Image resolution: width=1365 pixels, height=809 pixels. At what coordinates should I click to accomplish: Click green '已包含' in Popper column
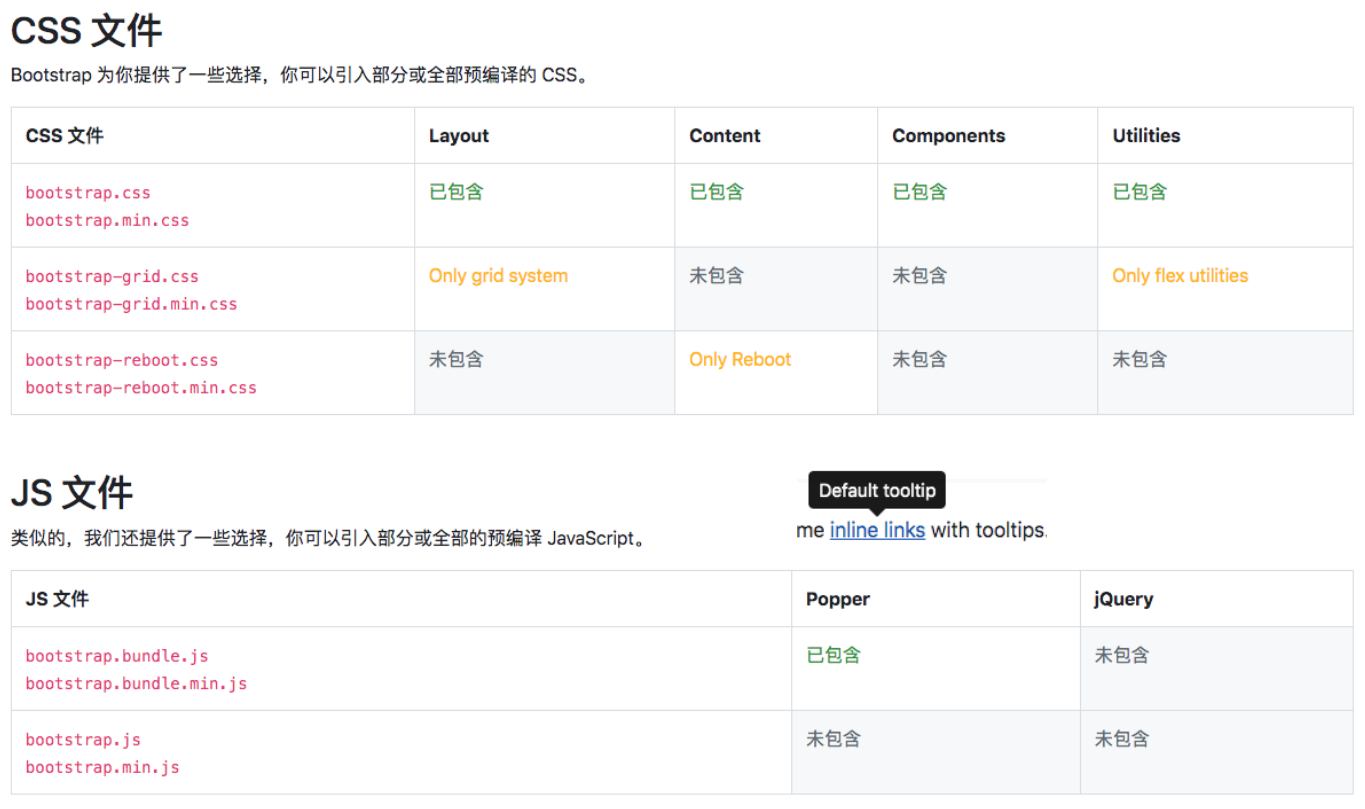coord(833,655)
